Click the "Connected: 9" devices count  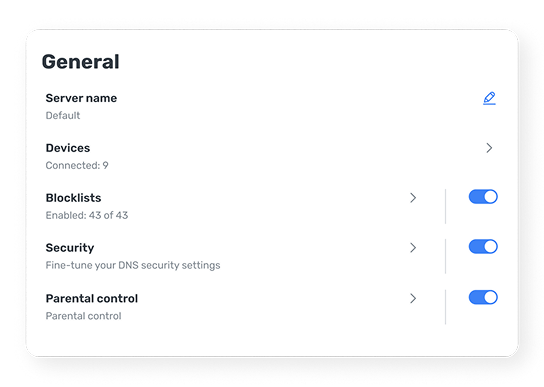click(x=77, y=166)
